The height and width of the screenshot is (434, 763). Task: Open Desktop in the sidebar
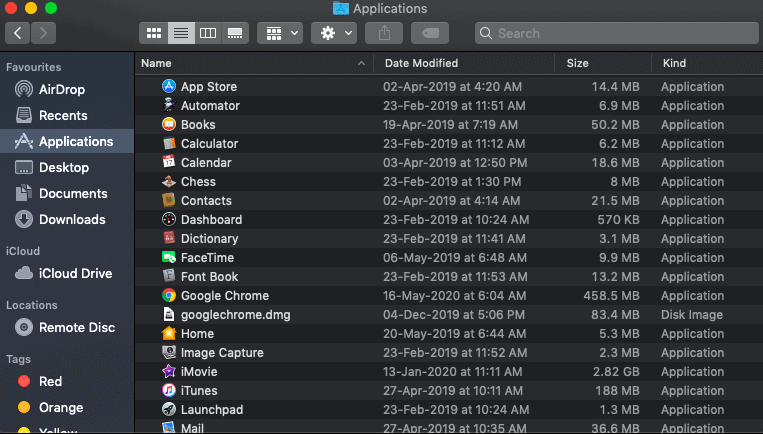pyautogui.click(x=67, y=167)
